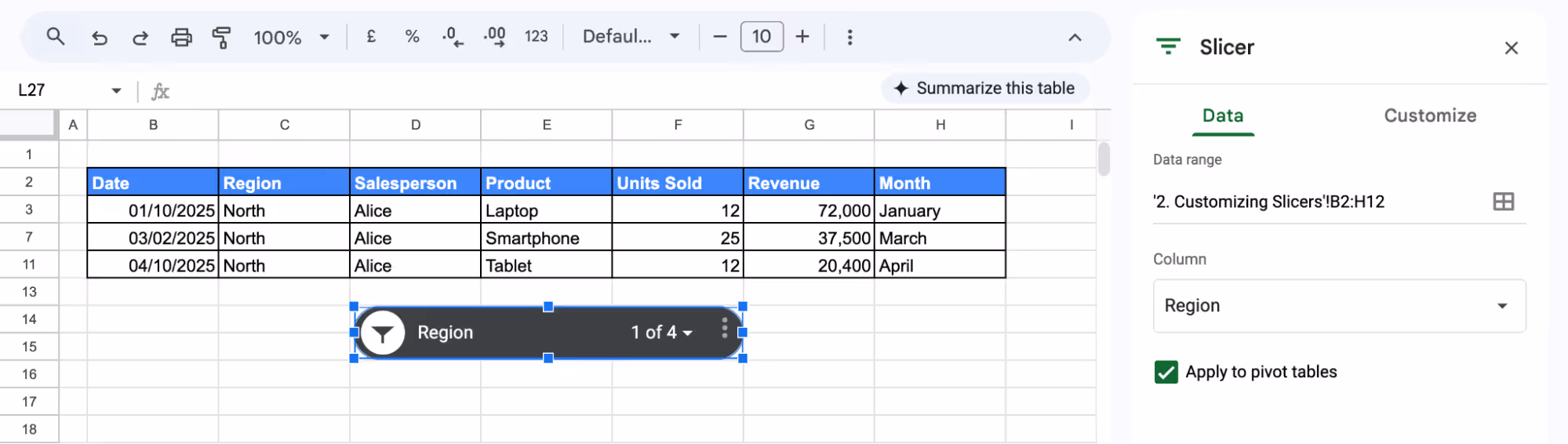Click the select-all corner box
Viewport: 1568px width, 444px height.
(x=29, y=125)
